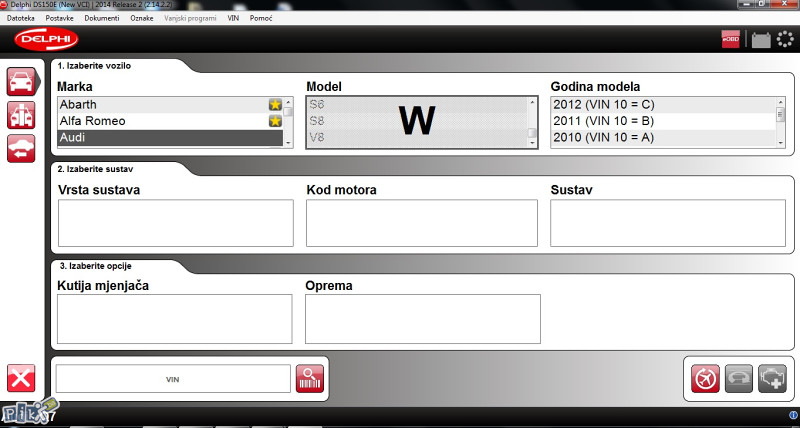Open the VIN menu
Image resolution: width=800 pixels, height=428 pixels.
[x=233, y=18]
